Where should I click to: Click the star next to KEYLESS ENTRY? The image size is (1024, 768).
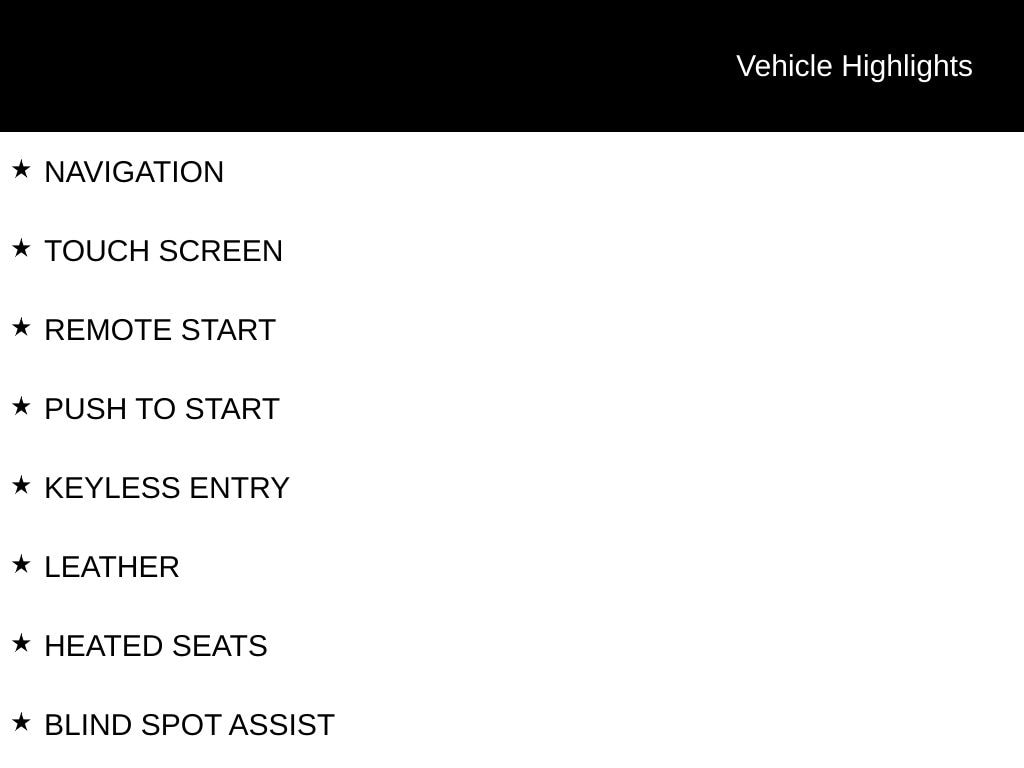pyautogui.click(x=21, y=486)
